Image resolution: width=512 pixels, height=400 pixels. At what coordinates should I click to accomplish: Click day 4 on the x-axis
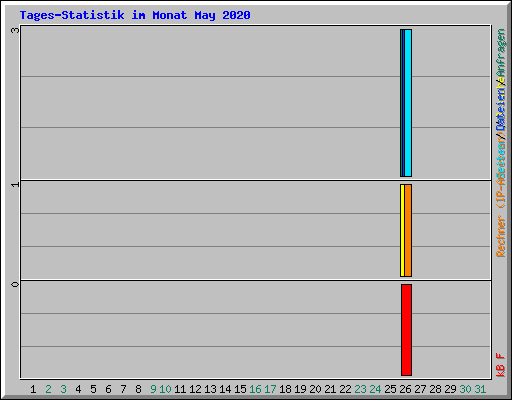[78, 389]
